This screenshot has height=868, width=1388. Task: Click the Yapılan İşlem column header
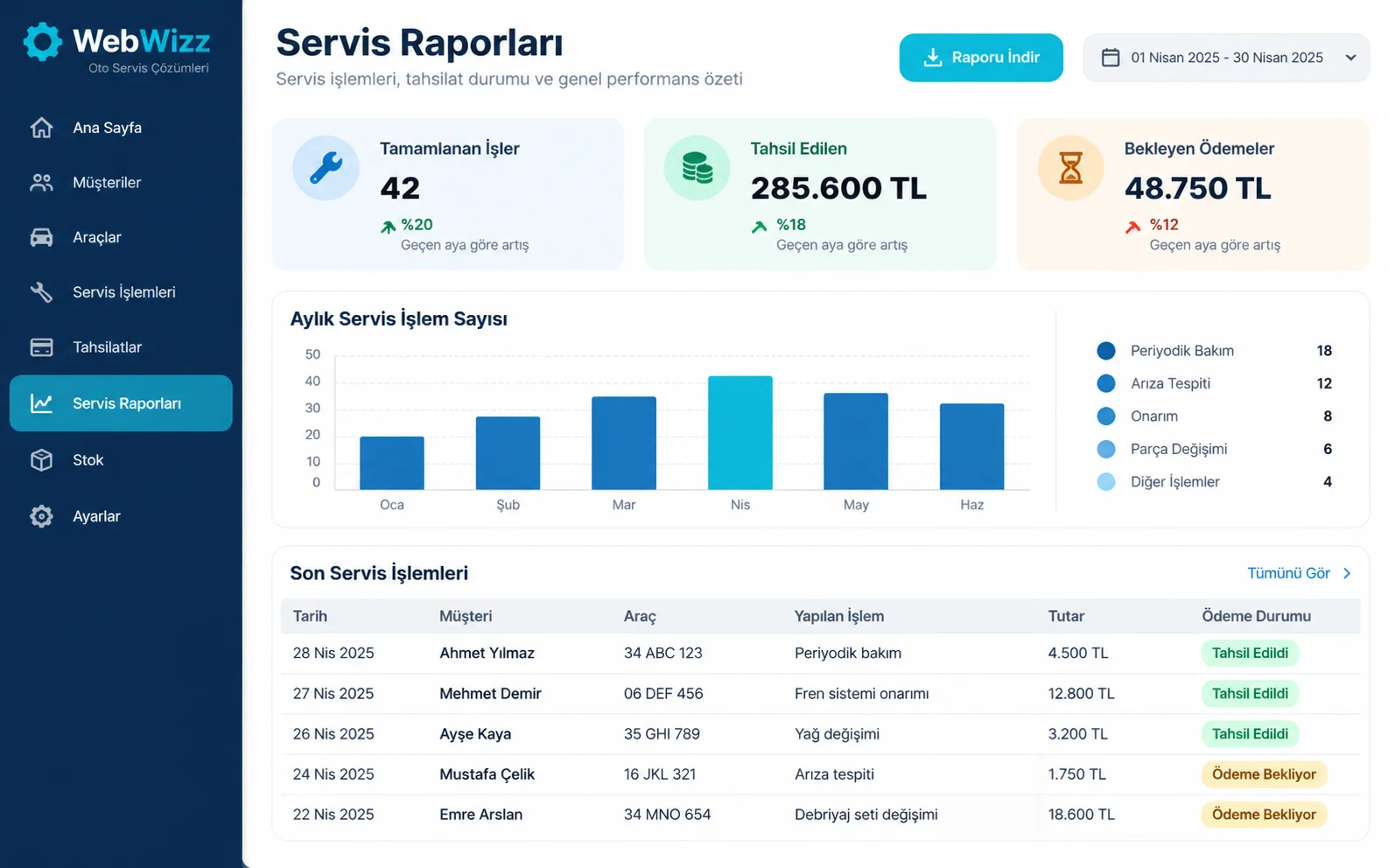tap(839, 616)
